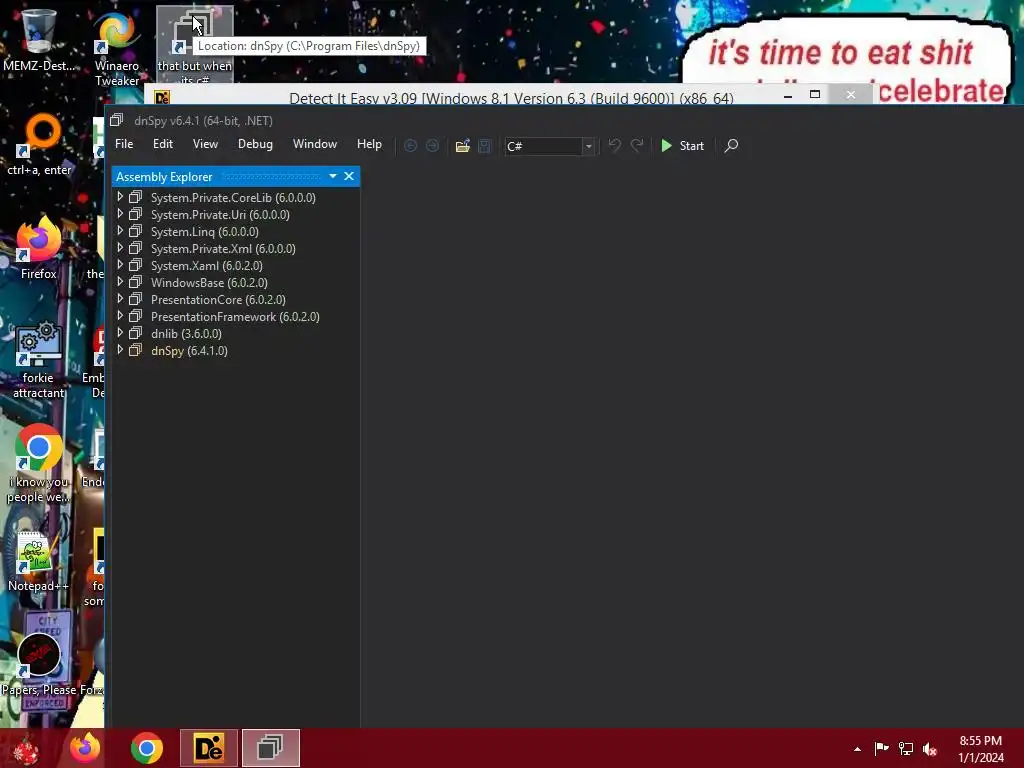1024x768 pixels.
Task: Expand dnlib node
Action: [120, 332]
